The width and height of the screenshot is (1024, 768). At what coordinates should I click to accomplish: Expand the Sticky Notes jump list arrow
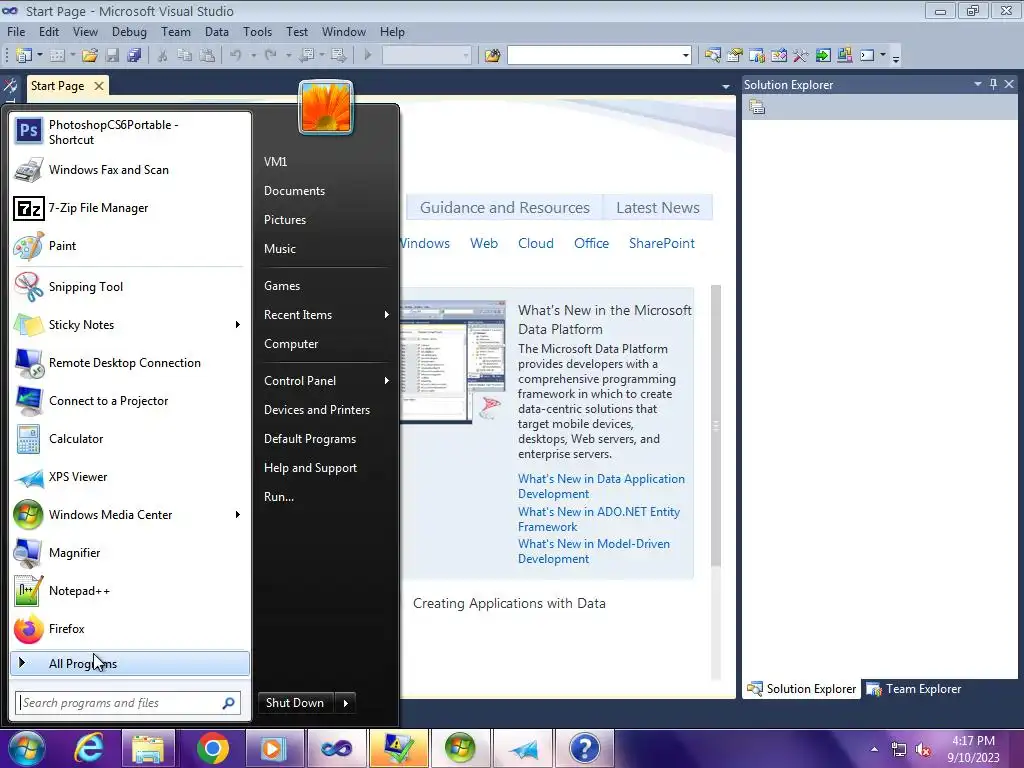pyautogui.click(x=238, y=325)
